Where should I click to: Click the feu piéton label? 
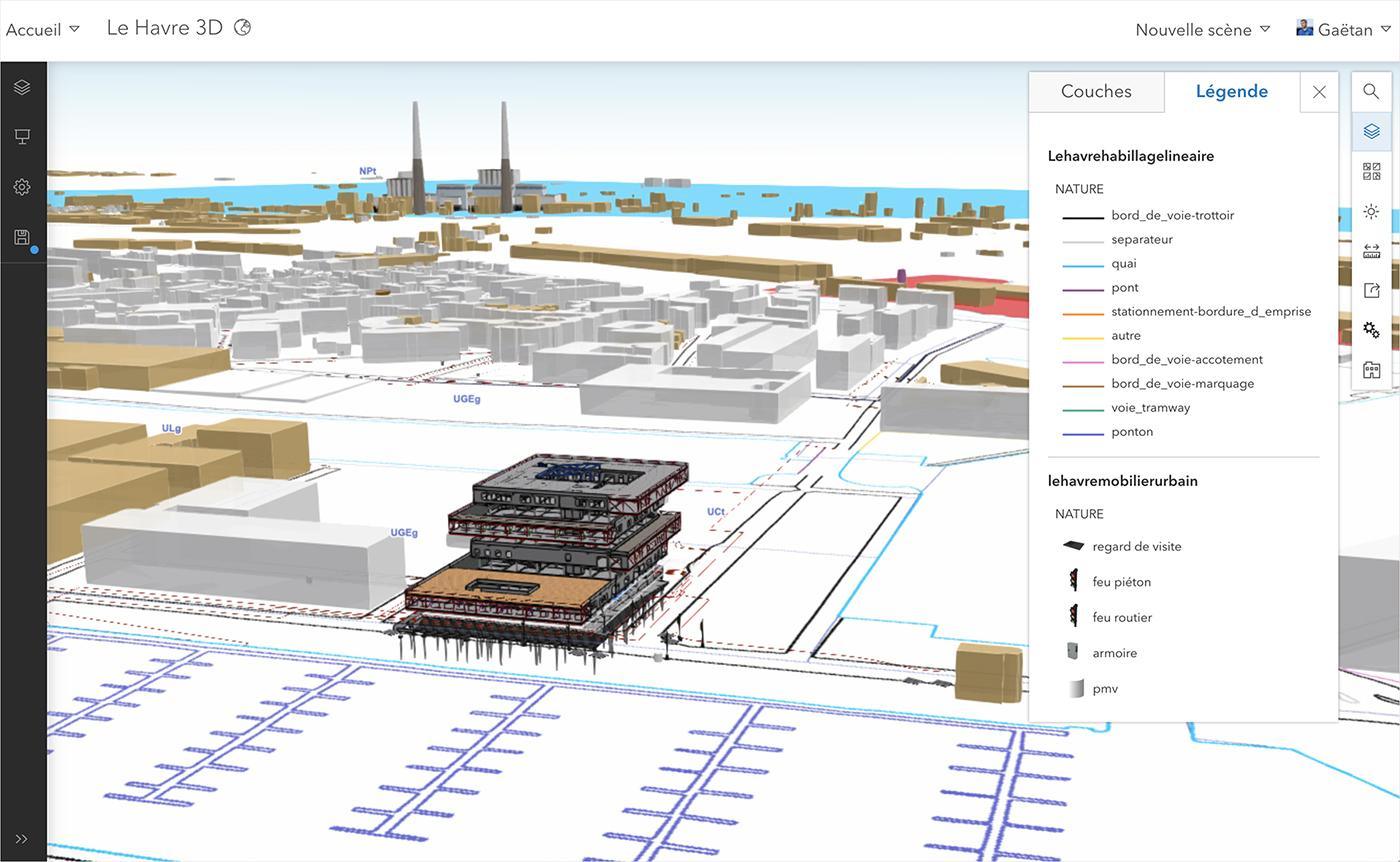pyautogui.click(x=1122, y=582)
